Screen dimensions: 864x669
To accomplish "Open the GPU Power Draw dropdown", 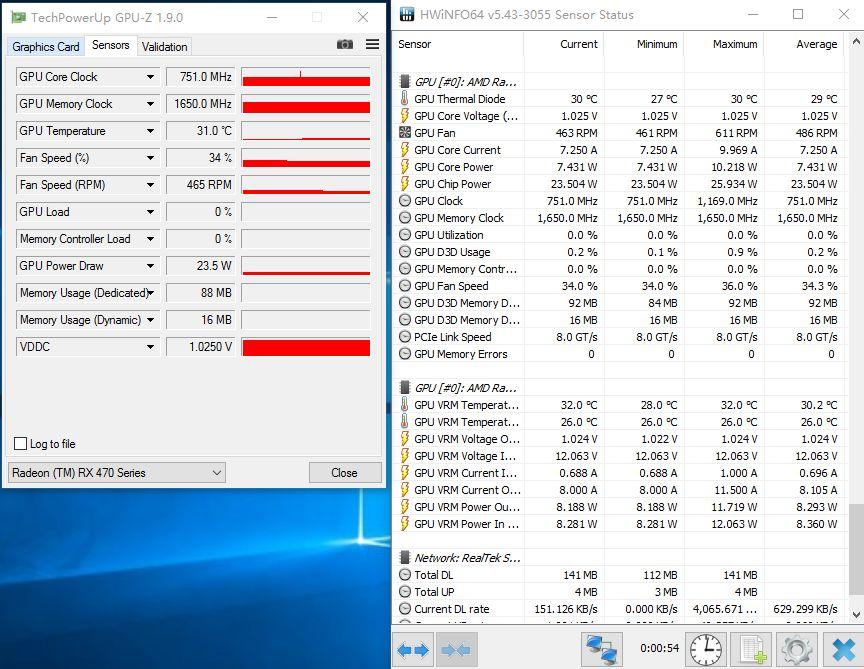I will tap(150, 266).
